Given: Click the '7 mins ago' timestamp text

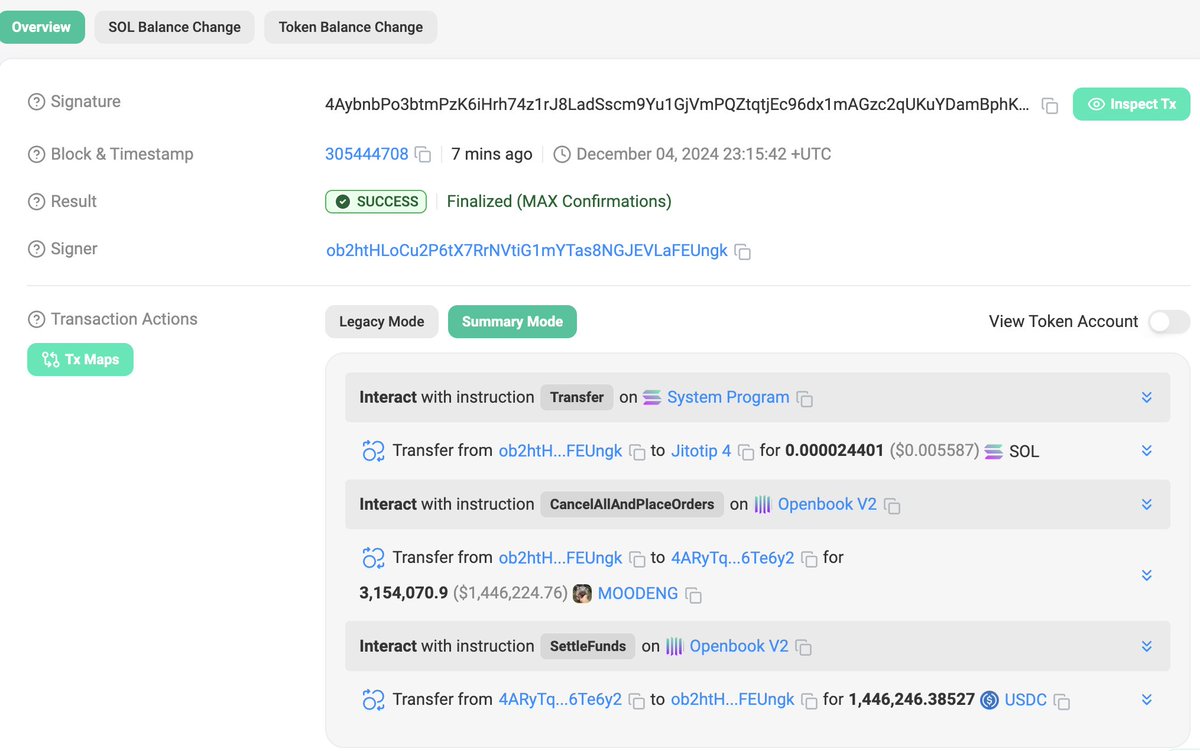Looking at the screenshot, I should (492, 154).
